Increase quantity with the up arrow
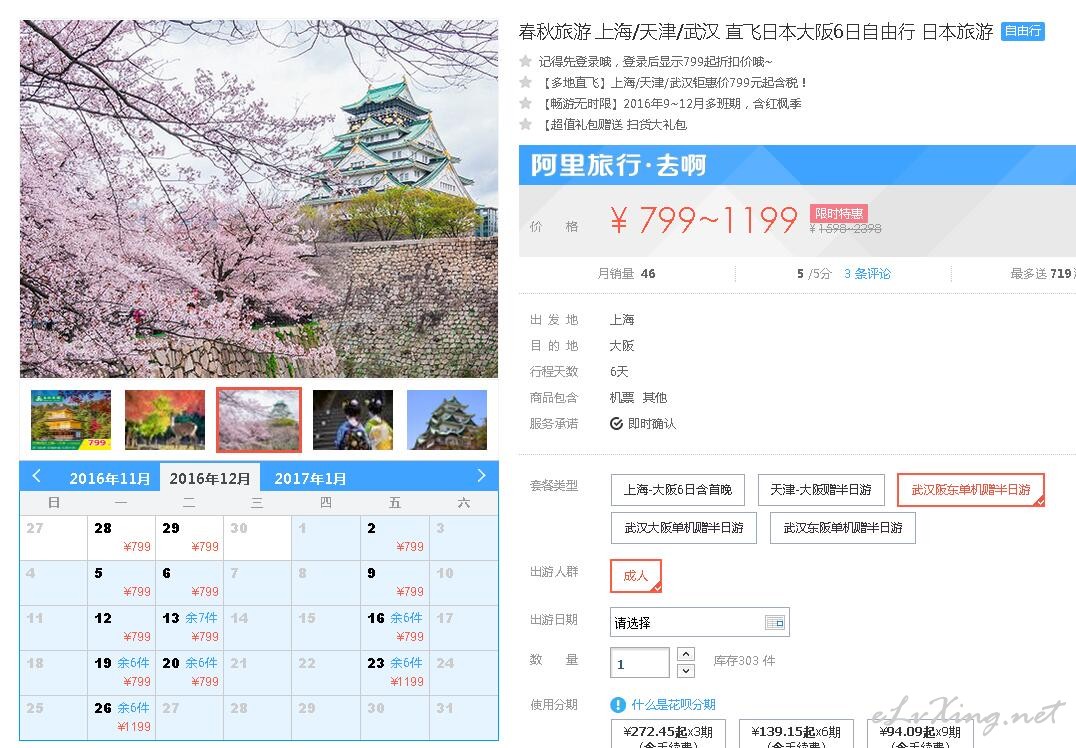1076x748 pixels. click(686, 654)
